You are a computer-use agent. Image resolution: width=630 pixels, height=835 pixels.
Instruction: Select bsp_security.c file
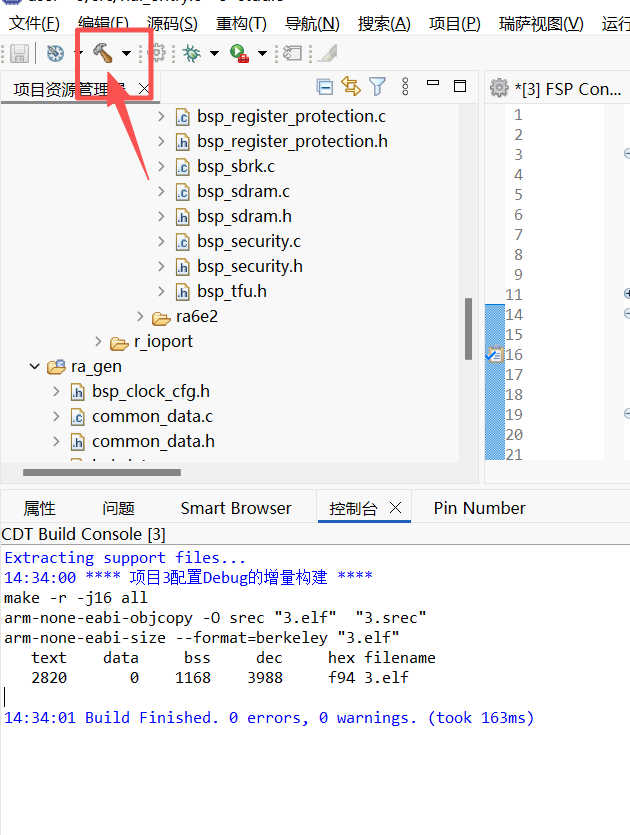coord(249,241)
